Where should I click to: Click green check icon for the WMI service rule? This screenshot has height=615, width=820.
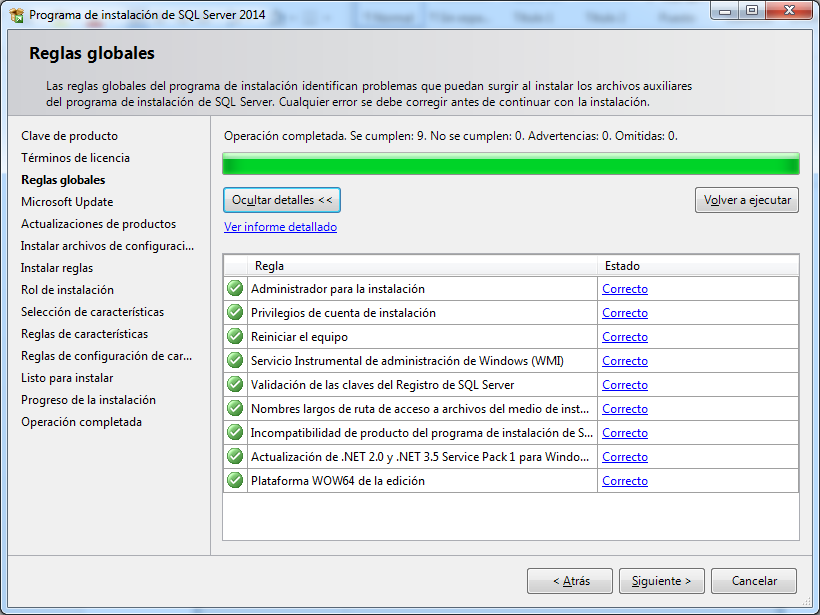tap(235, 360)
